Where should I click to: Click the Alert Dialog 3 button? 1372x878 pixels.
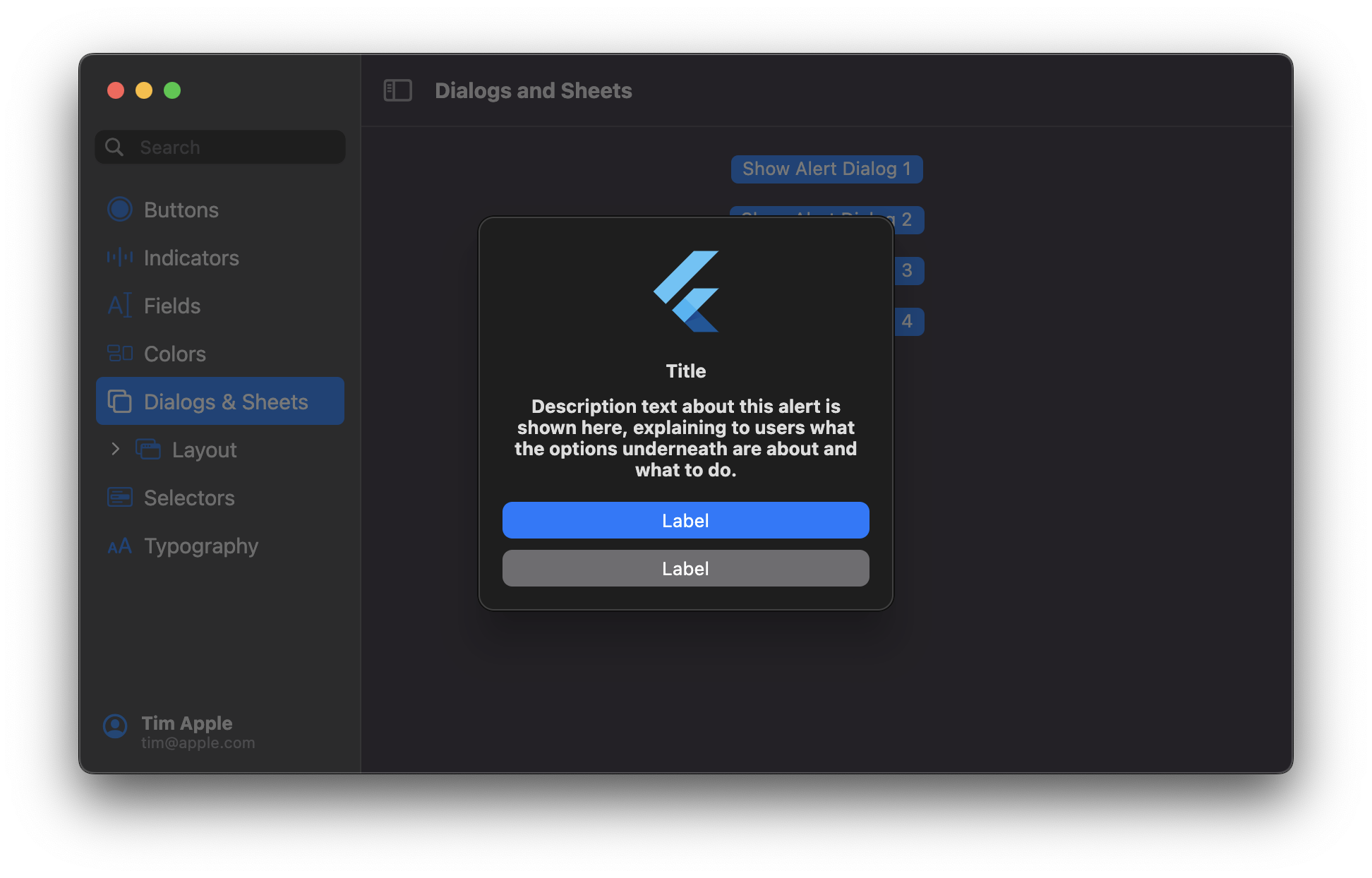pos(908,271)
